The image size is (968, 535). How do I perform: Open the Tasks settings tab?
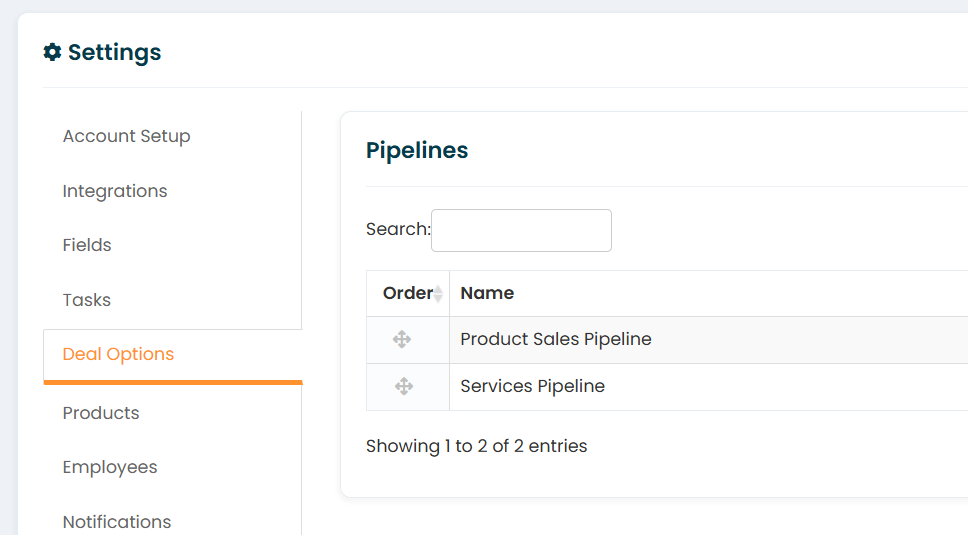coord(87,300)
